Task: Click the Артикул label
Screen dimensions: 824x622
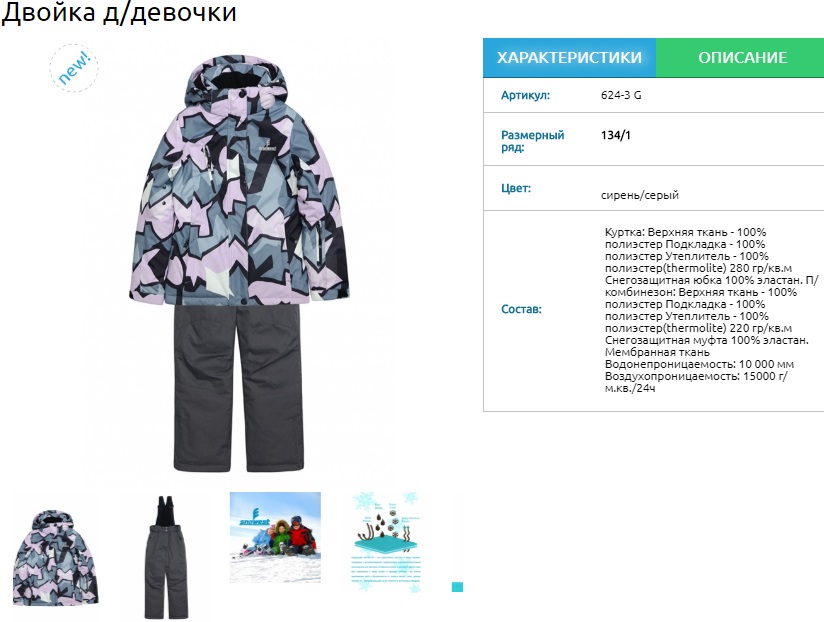Action: (525, 95)
